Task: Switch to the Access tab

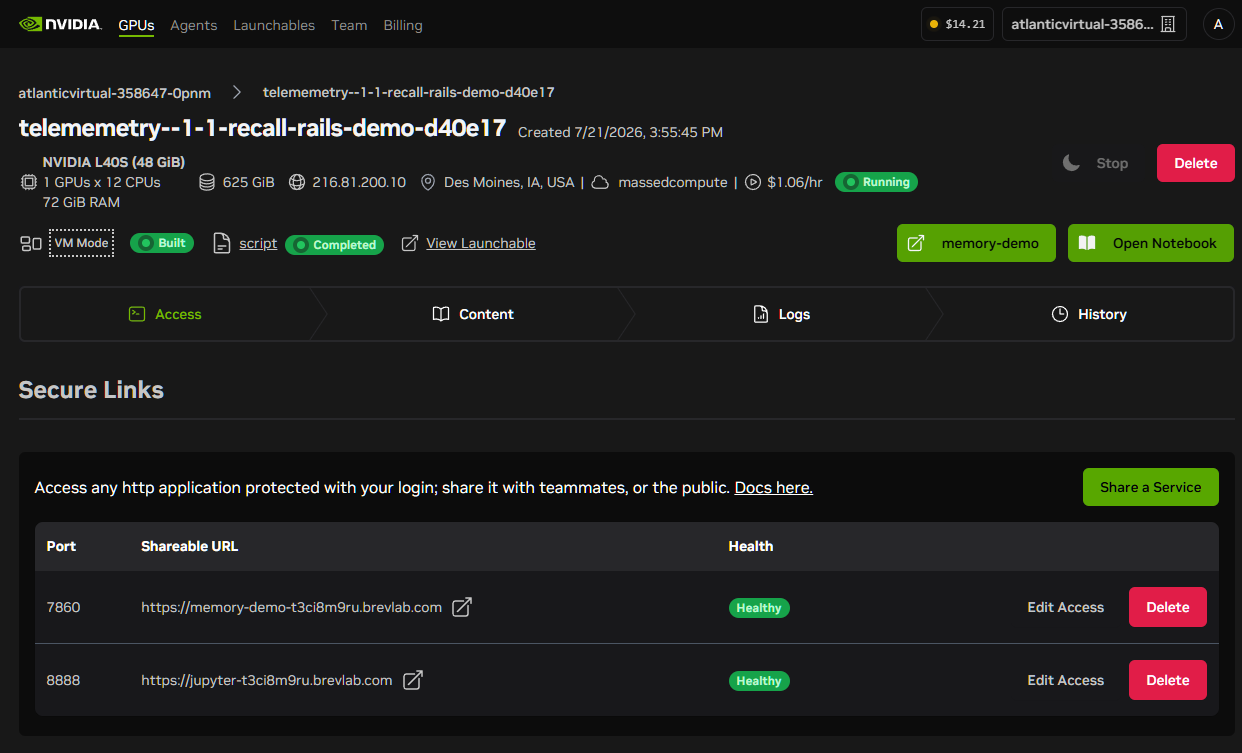Action: [x=166, y=314]
